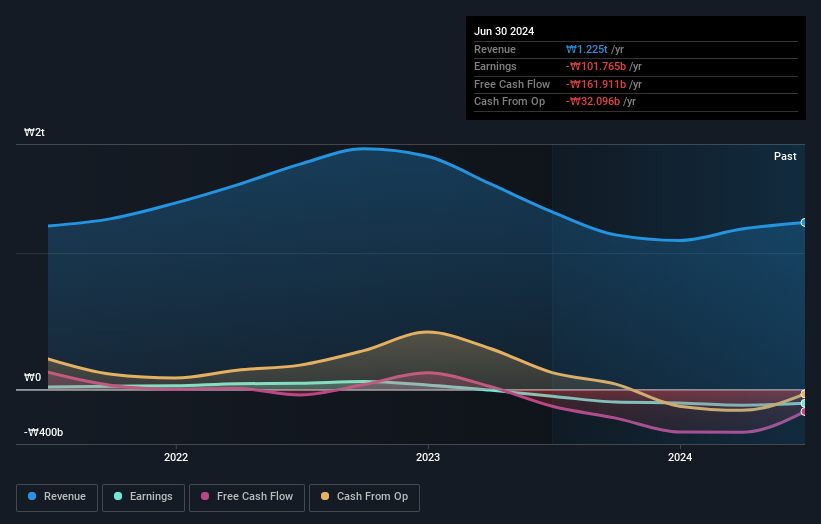Click the 2024 axis label
821x524 pixels.
coord(680,457)
